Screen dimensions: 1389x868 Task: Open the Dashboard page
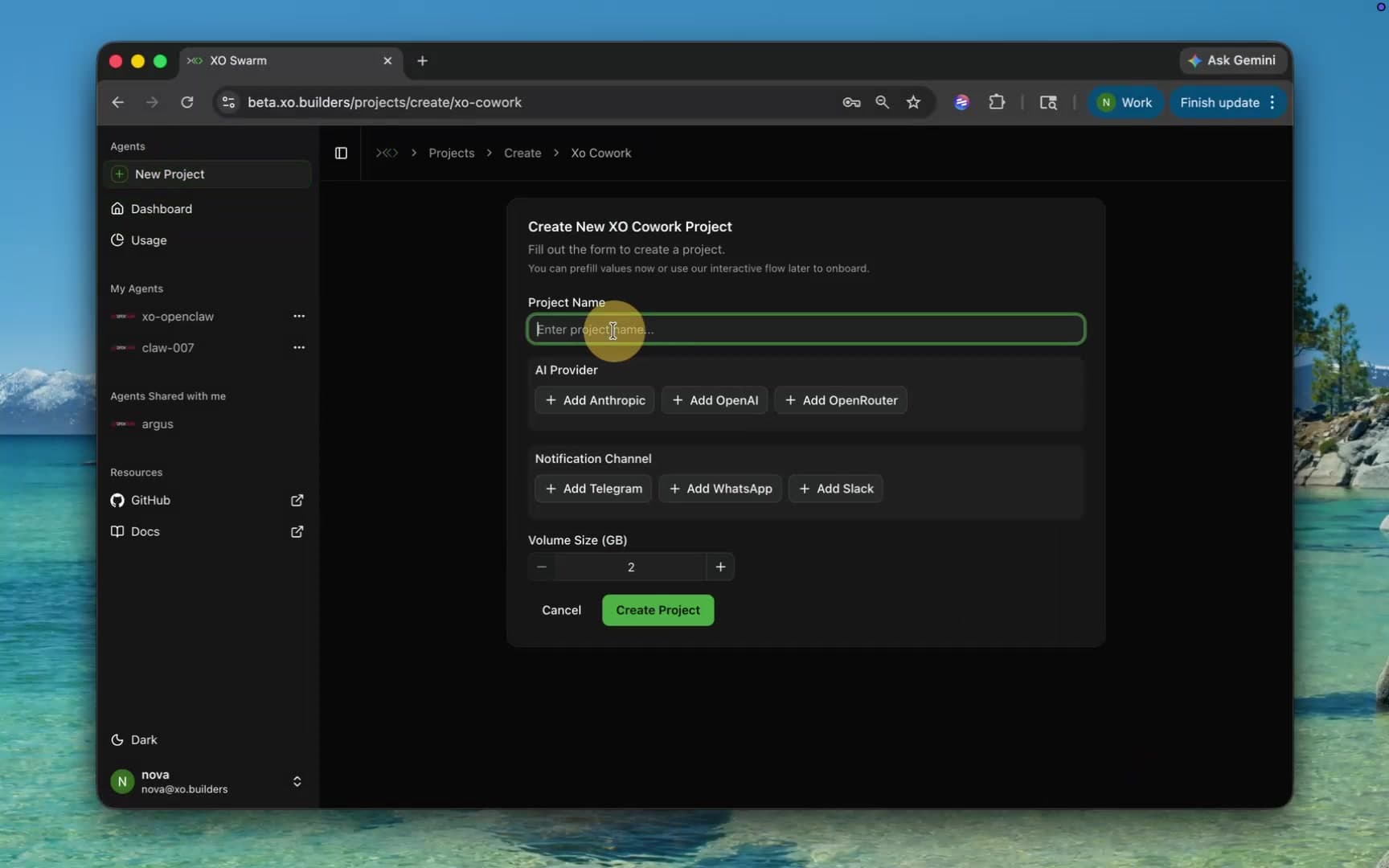pos(207,209)
